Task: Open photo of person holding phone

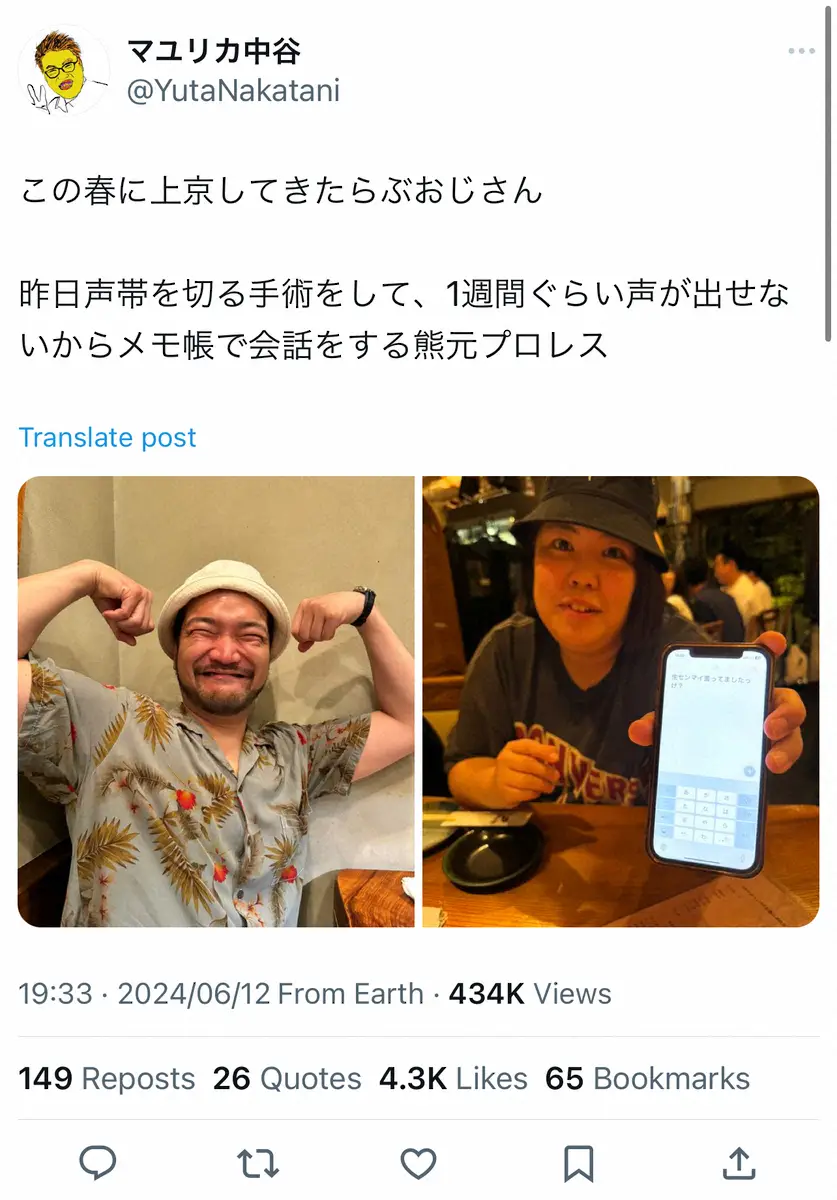Action: 620,702
